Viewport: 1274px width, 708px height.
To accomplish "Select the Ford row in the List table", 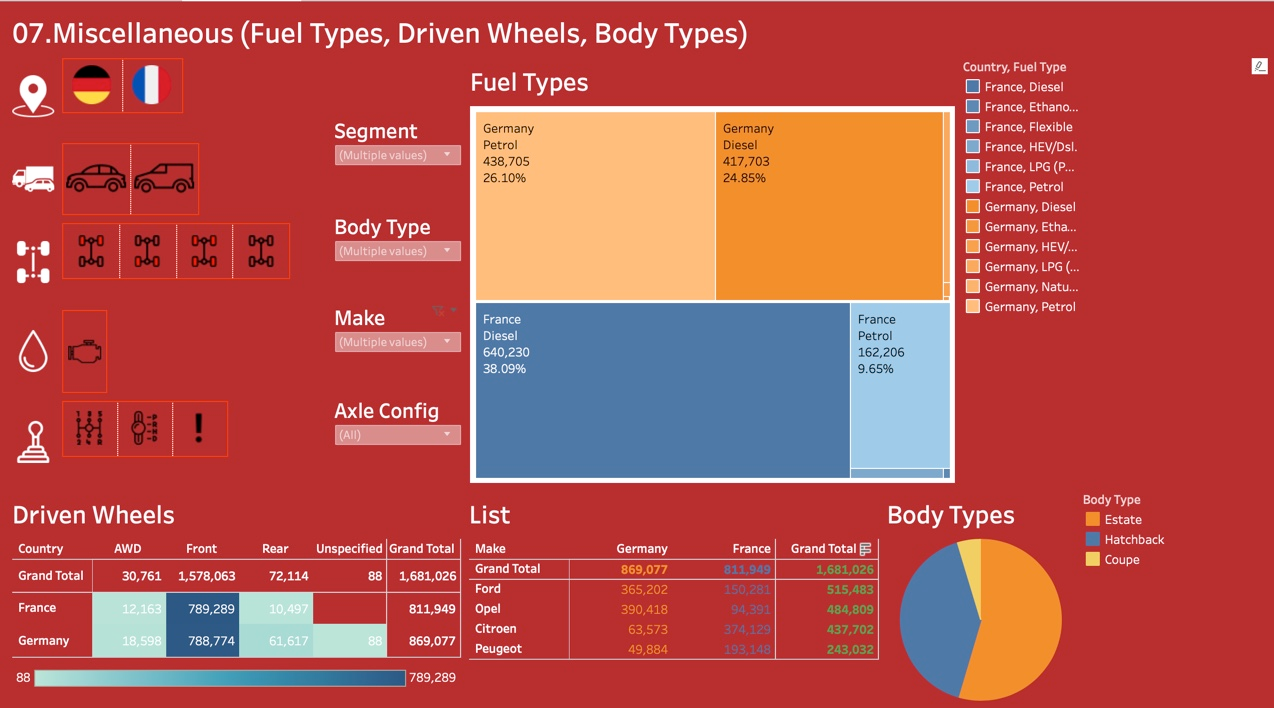I will tap(488, 589).
